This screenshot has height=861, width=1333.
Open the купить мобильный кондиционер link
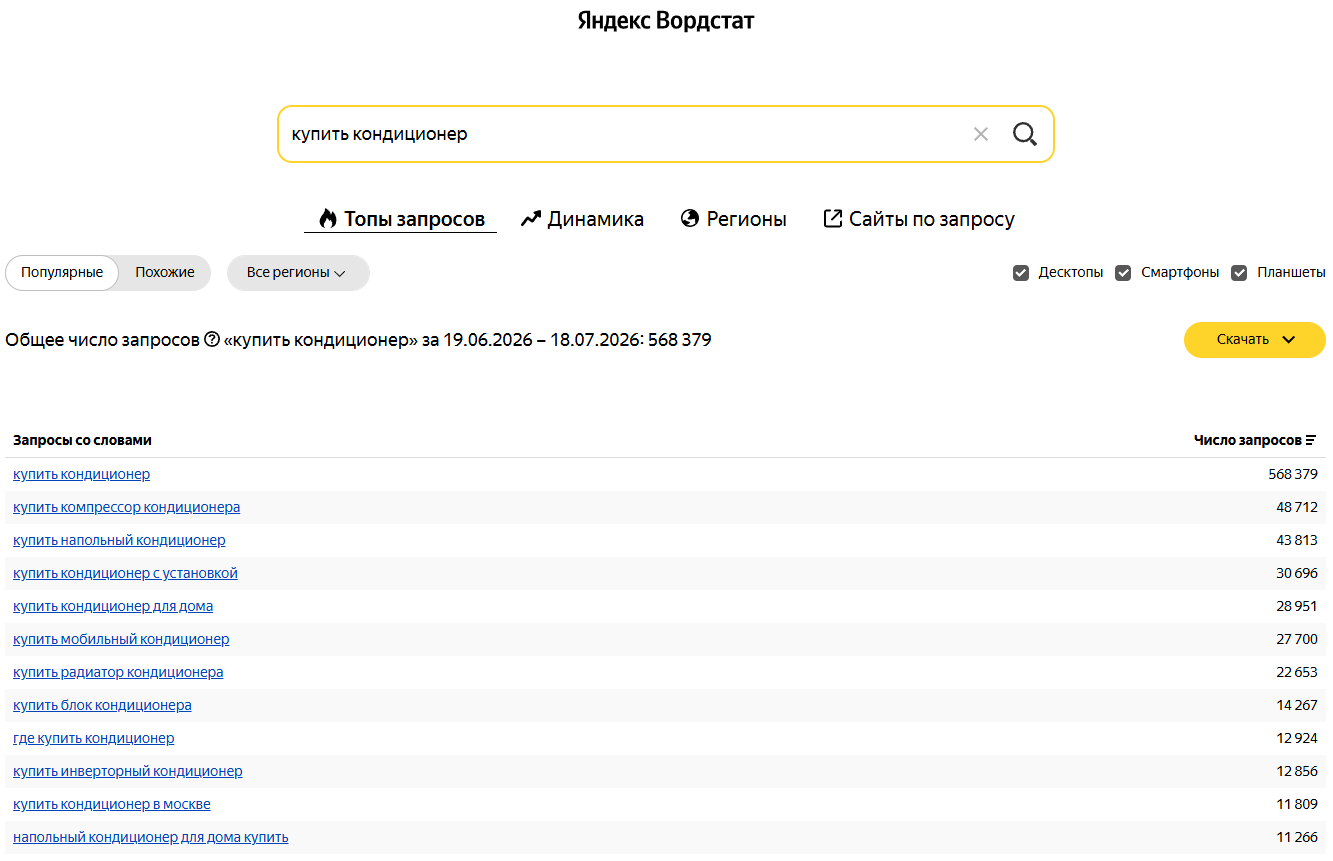121,639
